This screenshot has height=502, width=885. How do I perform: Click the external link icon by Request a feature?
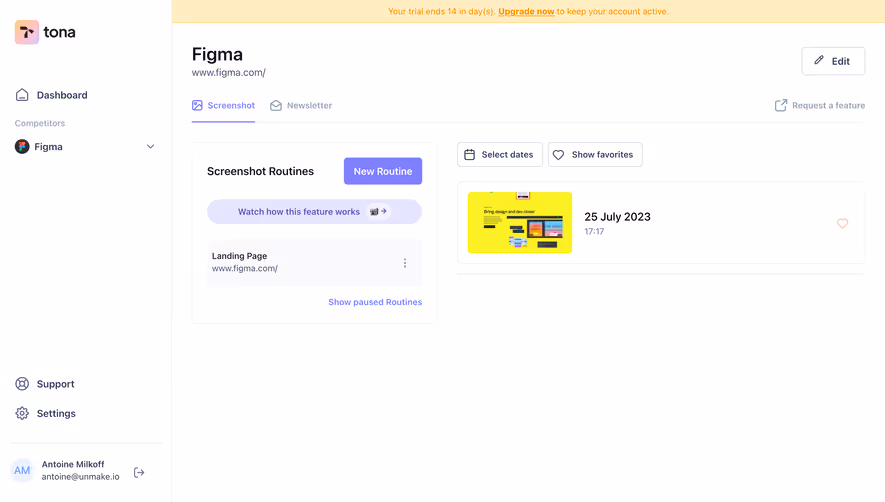pos(781,106)
